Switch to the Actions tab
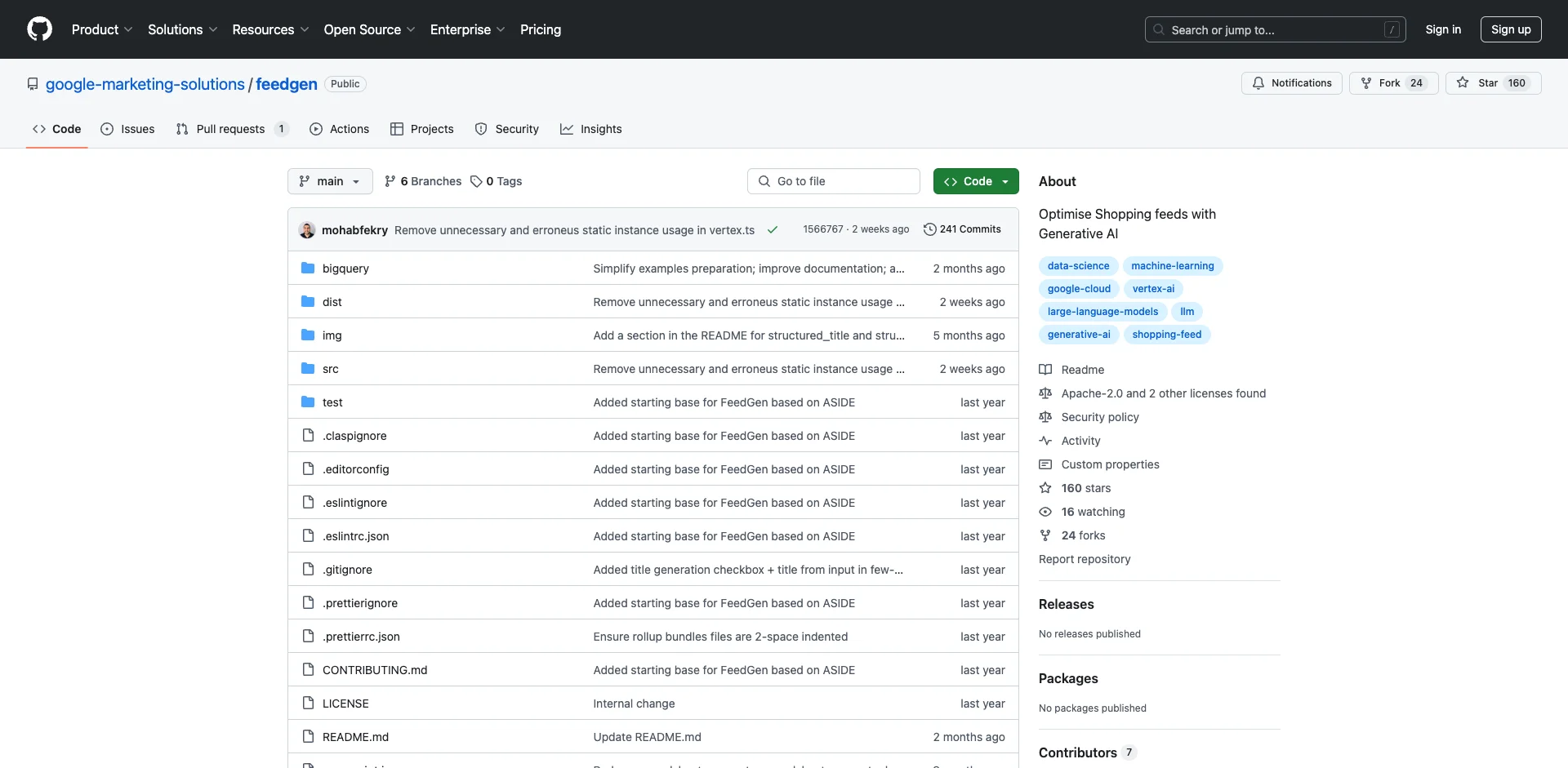Screen dimensions: 1568x768 coord(340,129)
